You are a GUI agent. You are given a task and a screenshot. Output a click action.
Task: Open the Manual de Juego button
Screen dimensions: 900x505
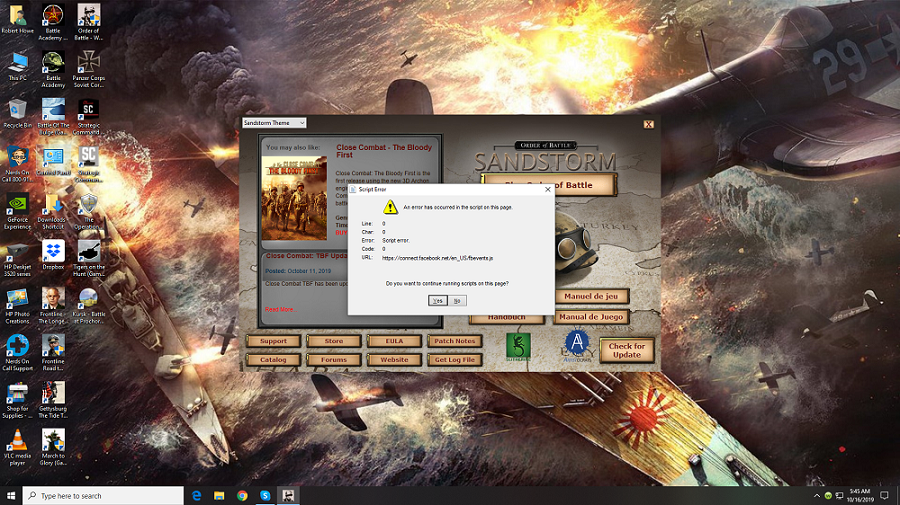click(x=591, y=317)
